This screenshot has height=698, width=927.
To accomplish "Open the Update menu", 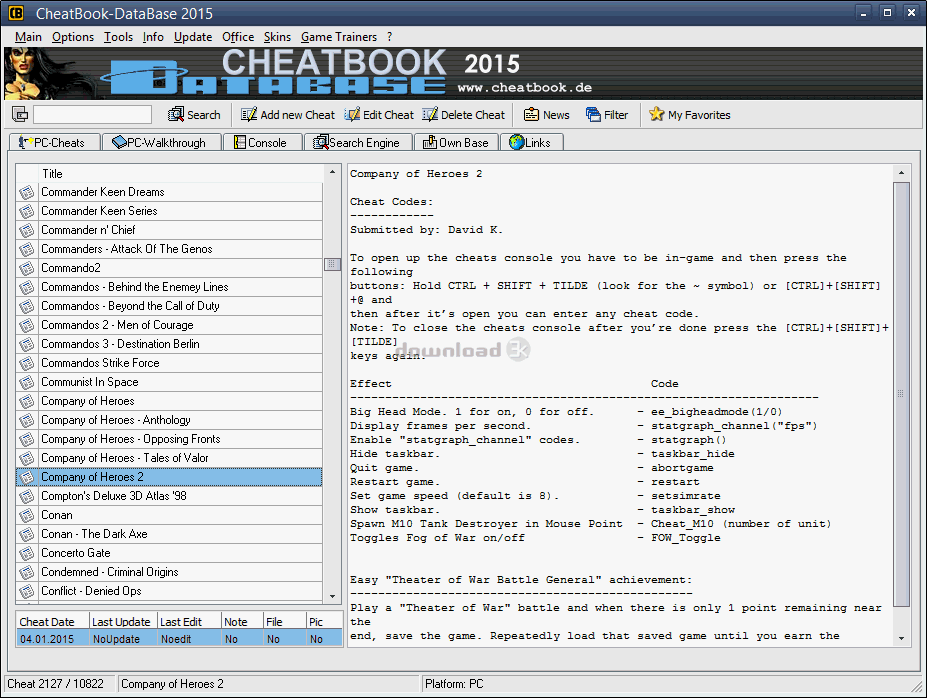I will click(193, 37).
